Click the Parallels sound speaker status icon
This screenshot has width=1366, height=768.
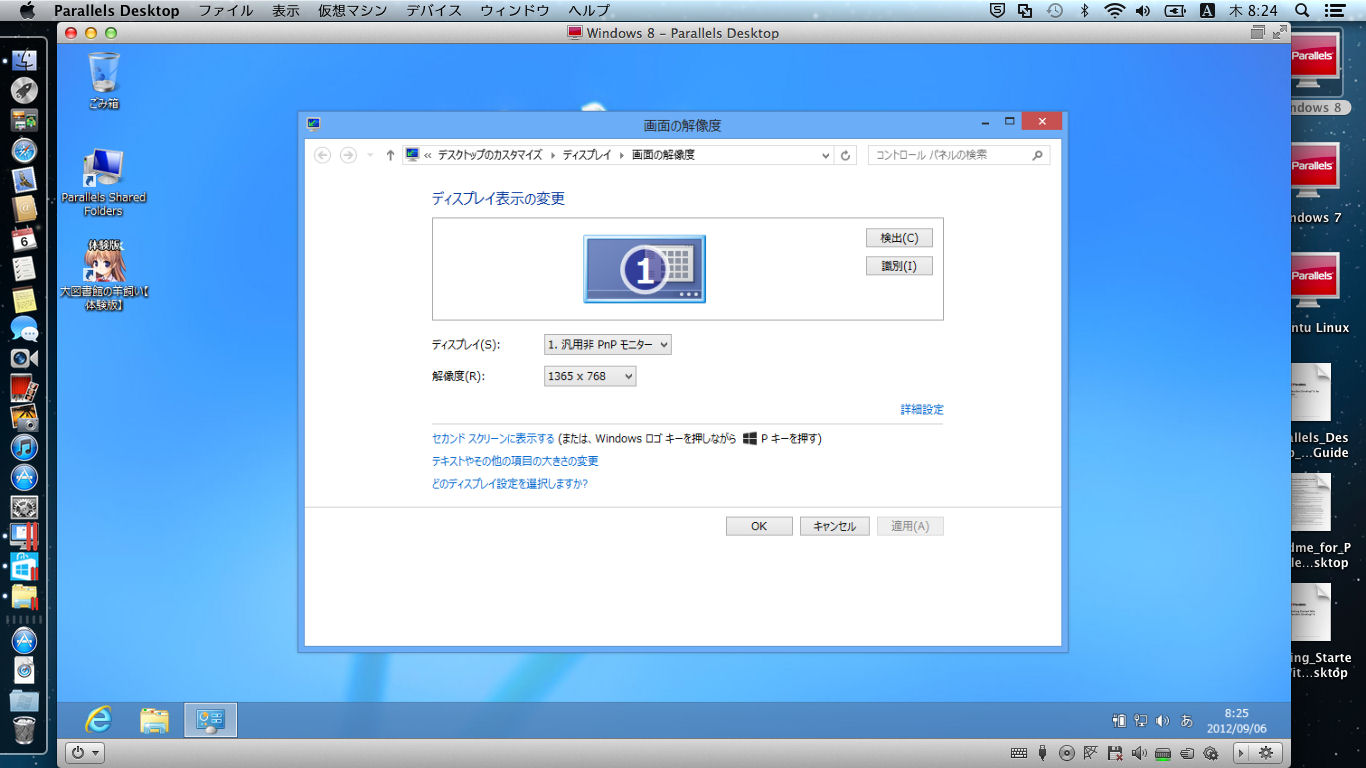click(x=1139, y=753)
